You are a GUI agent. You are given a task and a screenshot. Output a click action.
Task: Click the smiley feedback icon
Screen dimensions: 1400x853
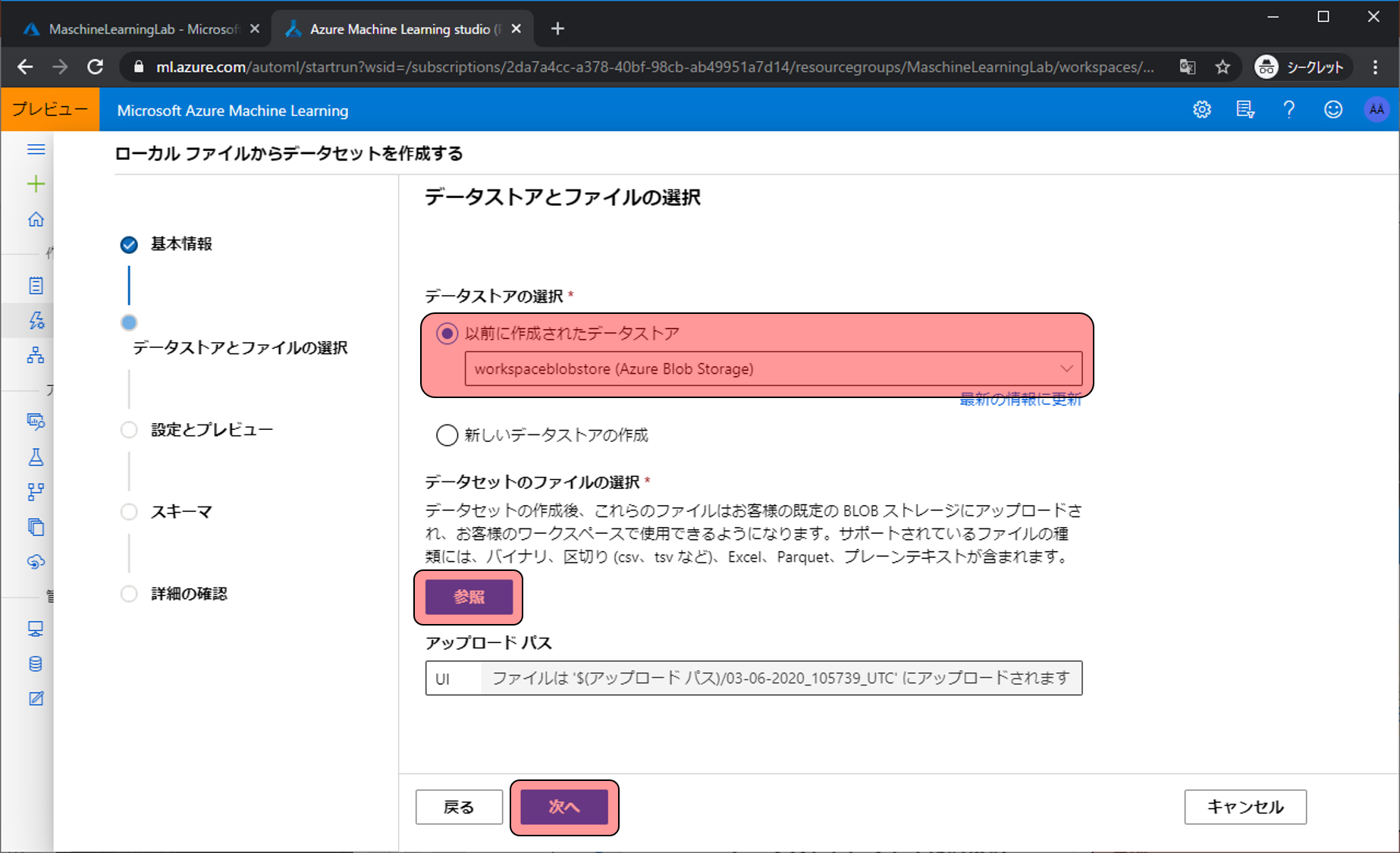point(1333,110)
